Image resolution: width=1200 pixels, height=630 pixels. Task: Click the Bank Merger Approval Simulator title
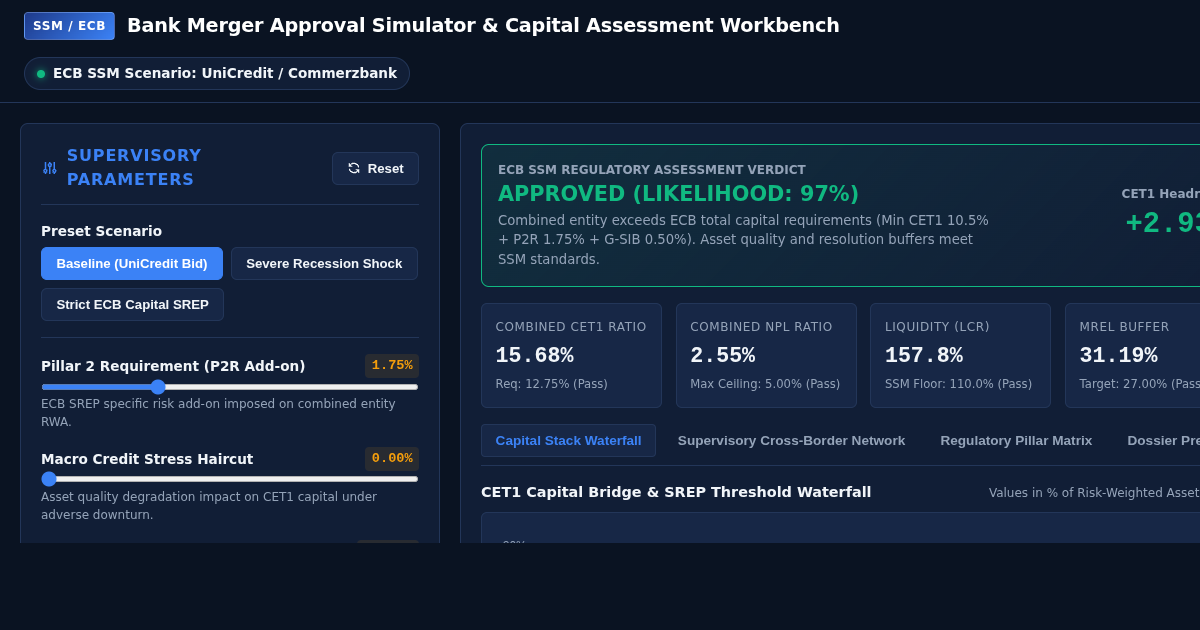pyautogui.click(x=483, y=25)
